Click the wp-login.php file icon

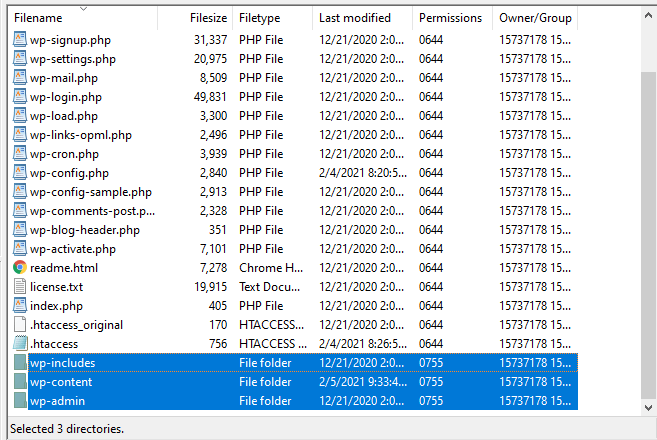click(x=20, y=97)
